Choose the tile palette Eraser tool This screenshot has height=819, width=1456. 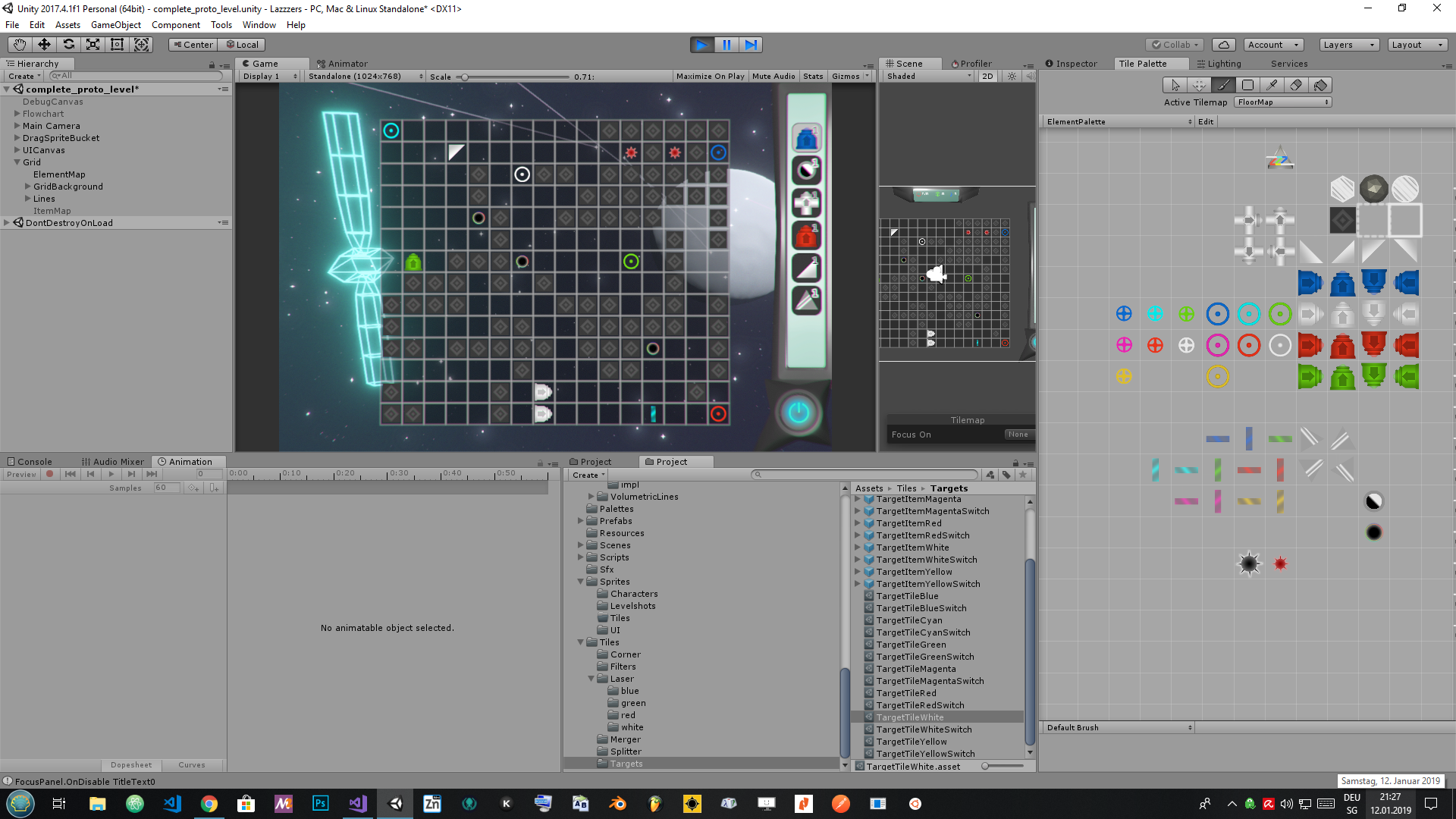pos(1296,85)
